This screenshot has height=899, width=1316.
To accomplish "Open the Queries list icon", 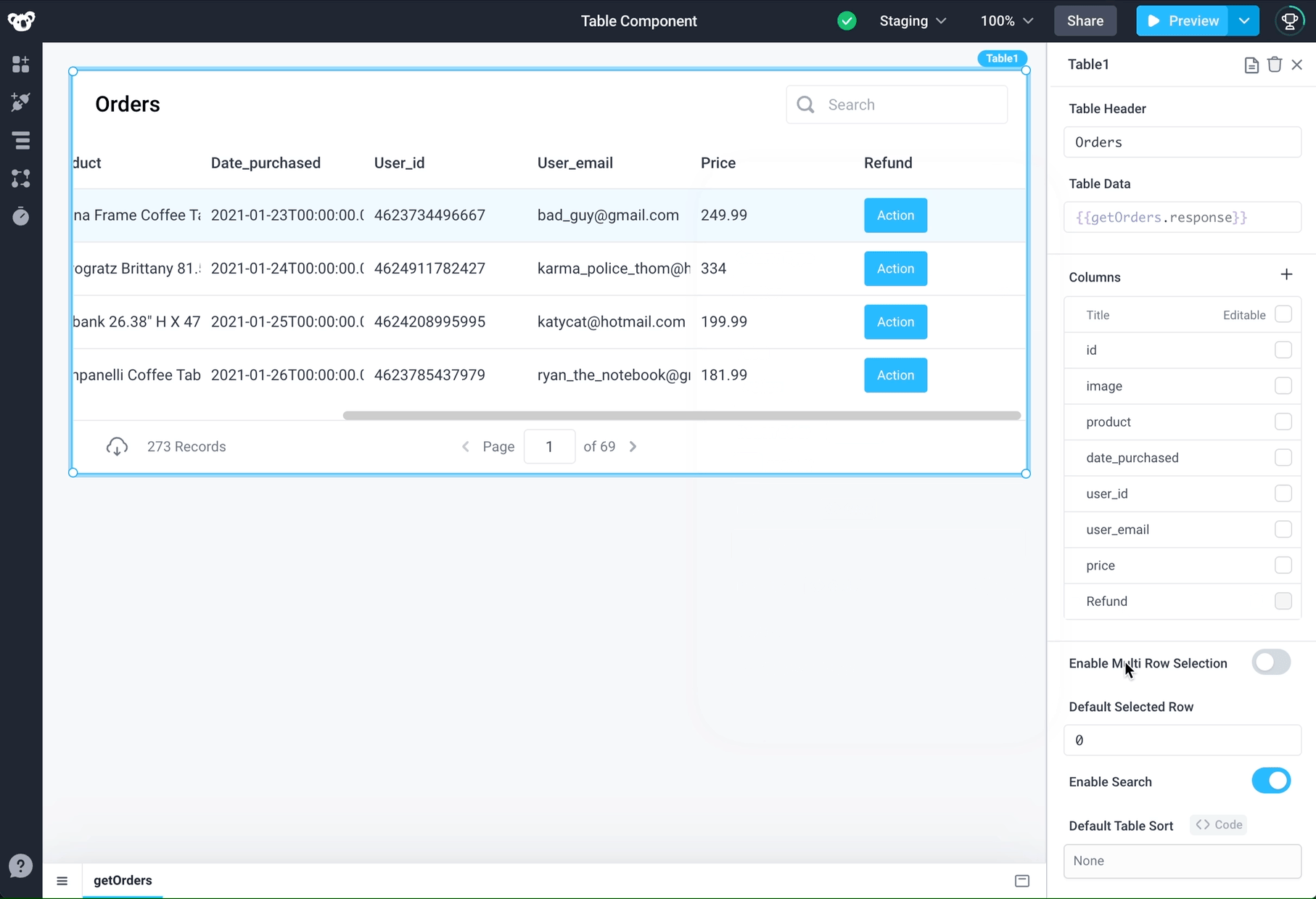I will tap(20, 140).
